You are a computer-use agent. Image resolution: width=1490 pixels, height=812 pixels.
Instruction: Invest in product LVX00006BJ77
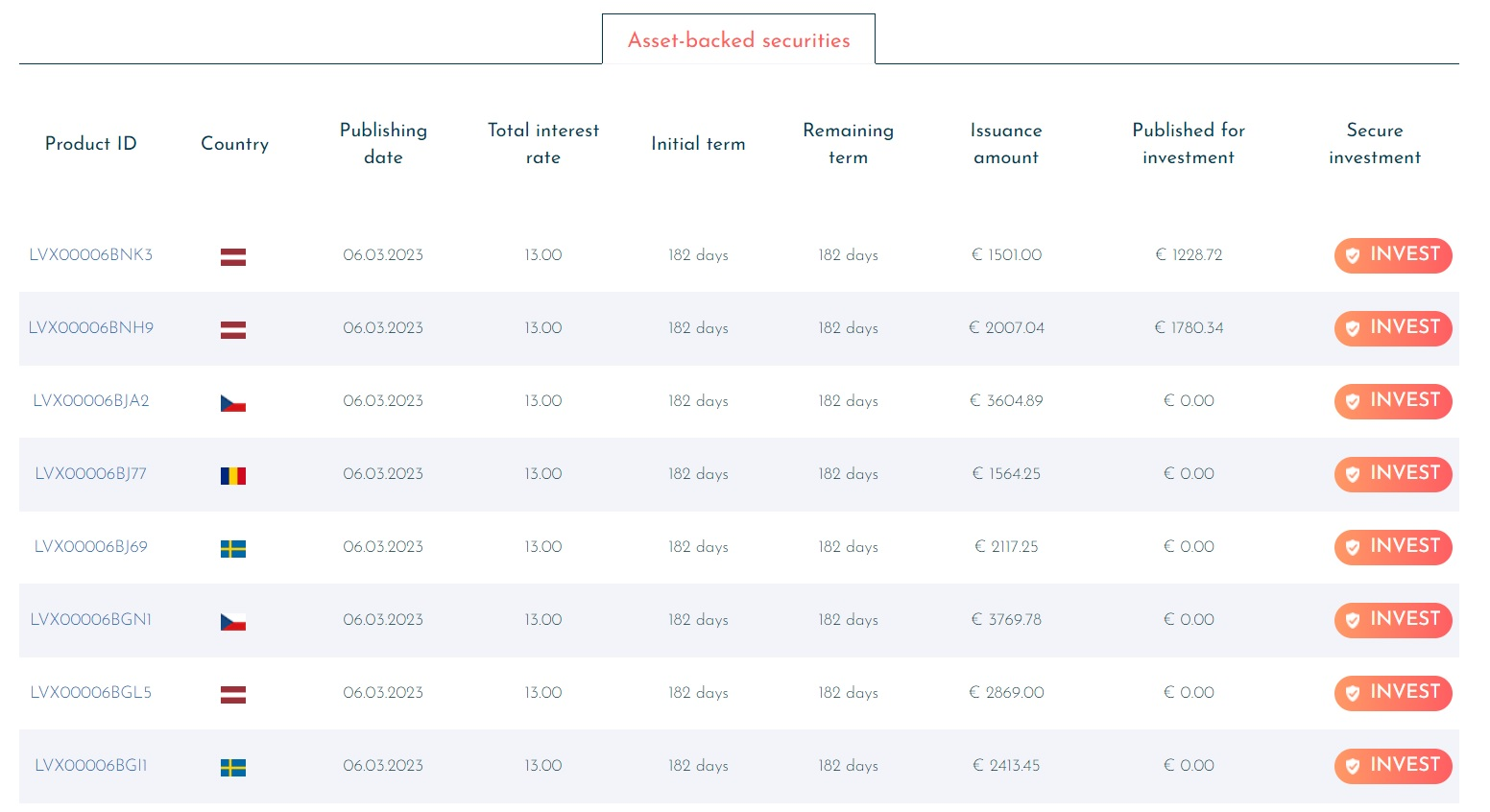pyautogui.click(x=1393, y=474)
